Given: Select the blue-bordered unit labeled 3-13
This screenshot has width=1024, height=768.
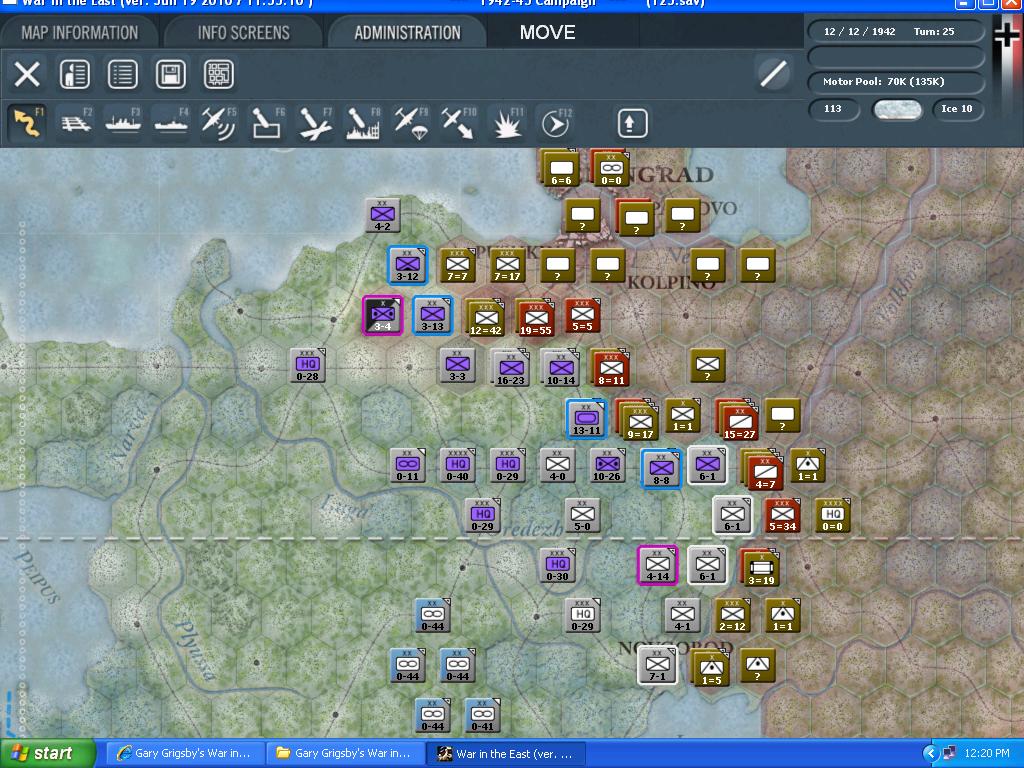Looking at the screenshot, I should 432,315.
